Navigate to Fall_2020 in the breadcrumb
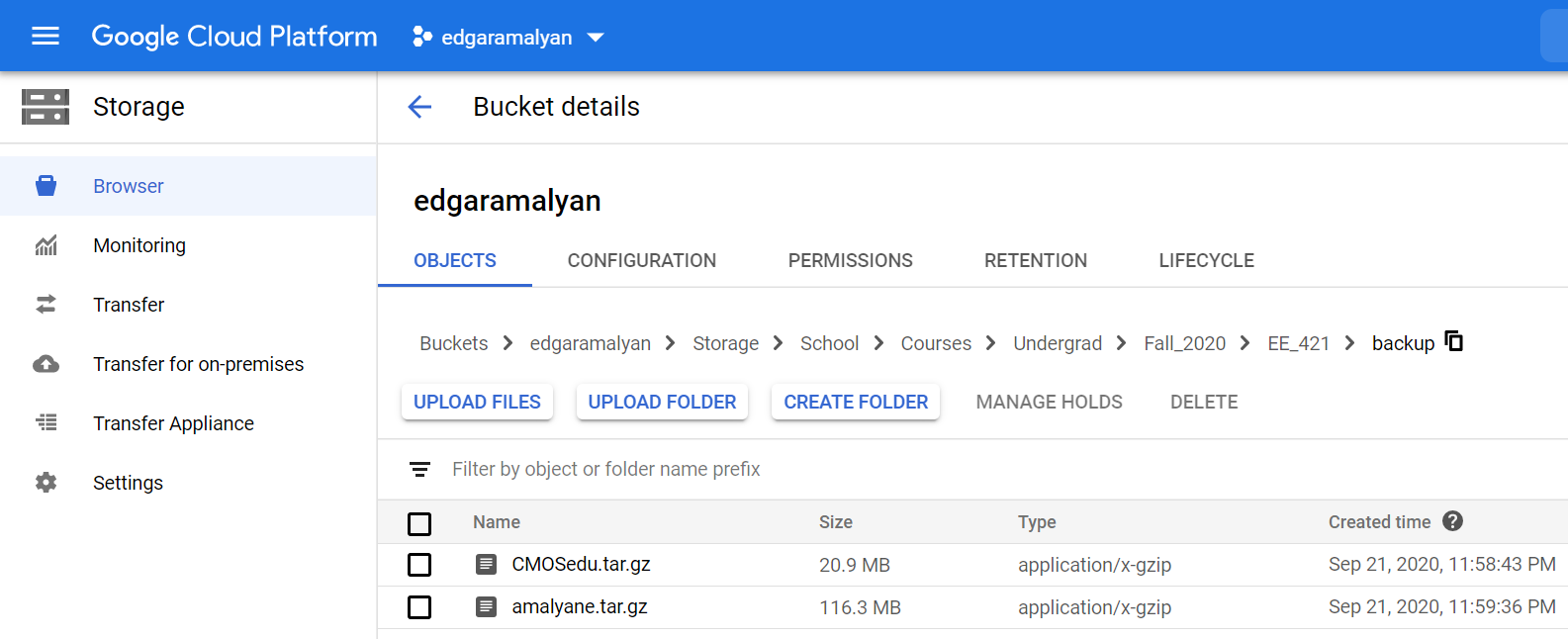 [1184, 343]
